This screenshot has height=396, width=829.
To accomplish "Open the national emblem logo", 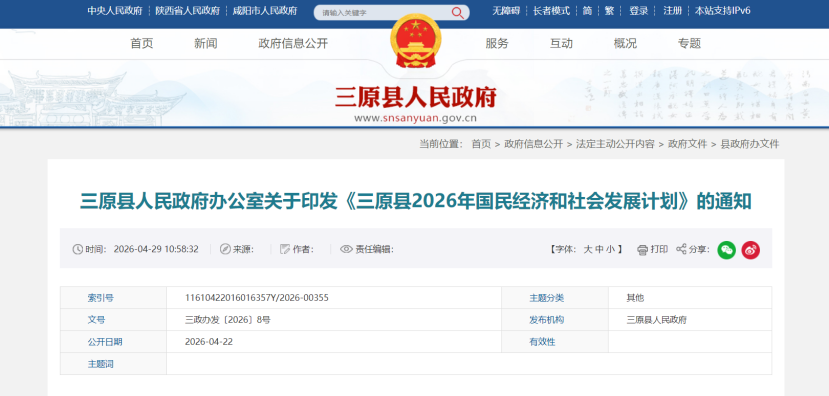I will 415,41.
